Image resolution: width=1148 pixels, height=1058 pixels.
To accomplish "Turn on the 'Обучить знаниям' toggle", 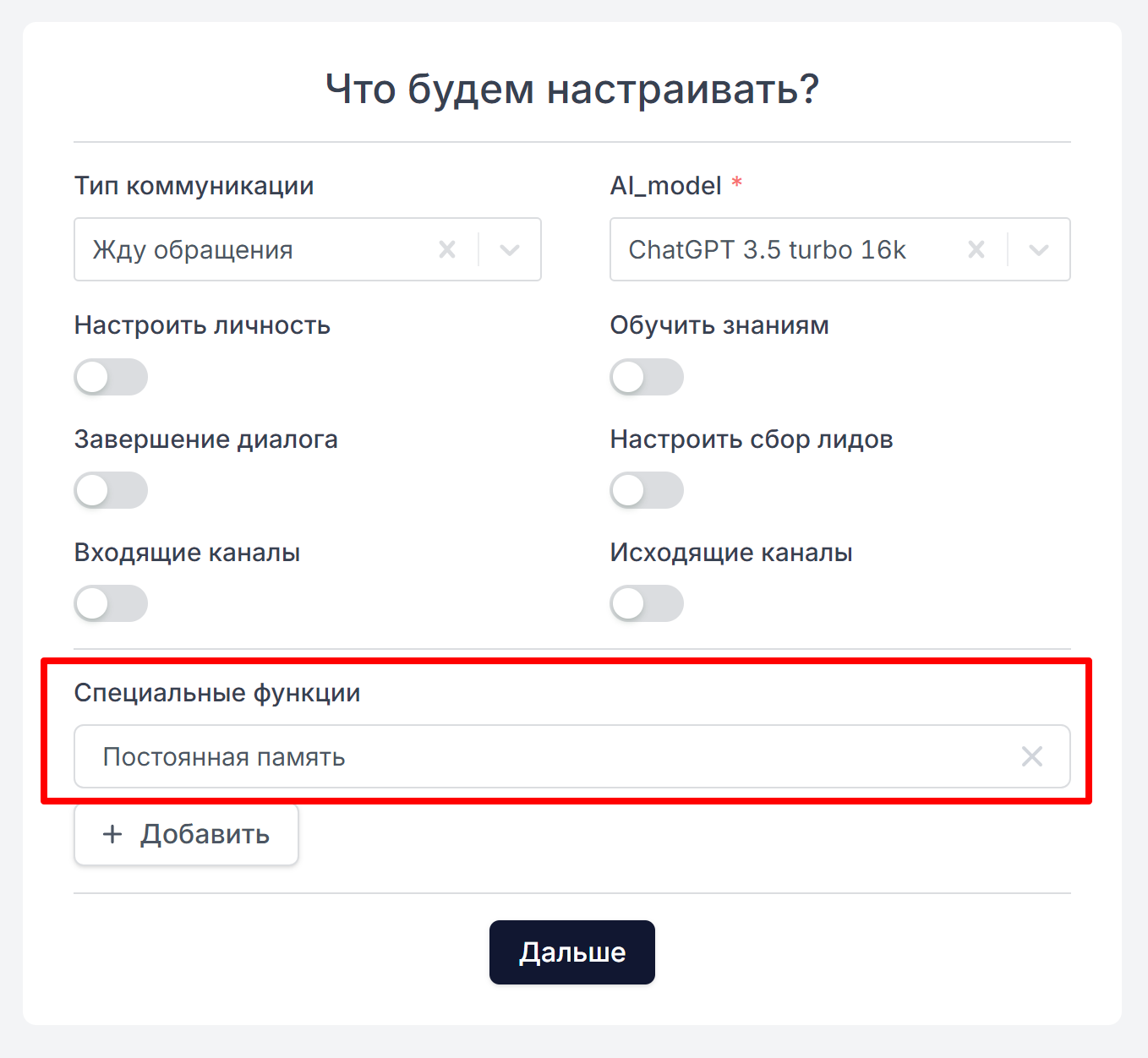I will tap(647, 377).
